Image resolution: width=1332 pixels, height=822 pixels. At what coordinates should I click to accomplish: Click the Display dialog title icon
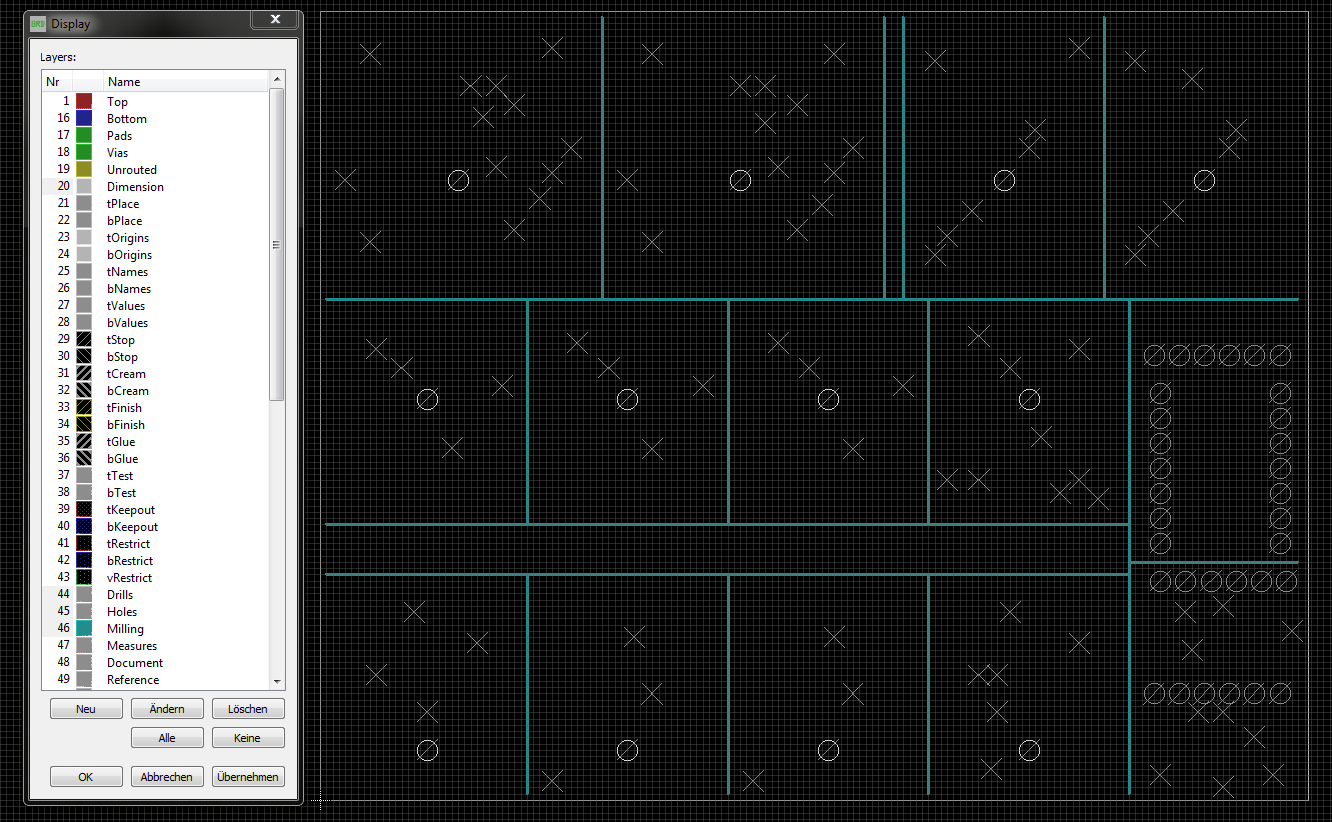coord(38,23)
